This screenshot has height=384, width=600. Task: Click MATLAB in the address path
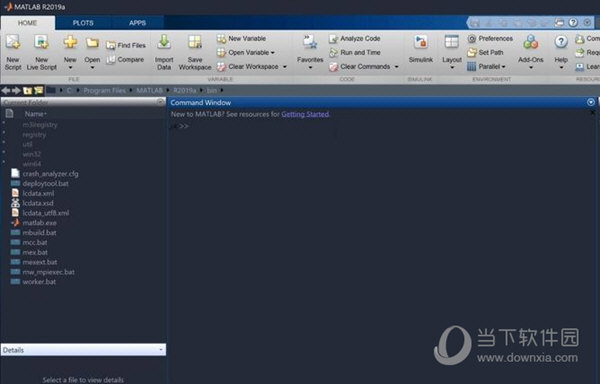[149, 91]
